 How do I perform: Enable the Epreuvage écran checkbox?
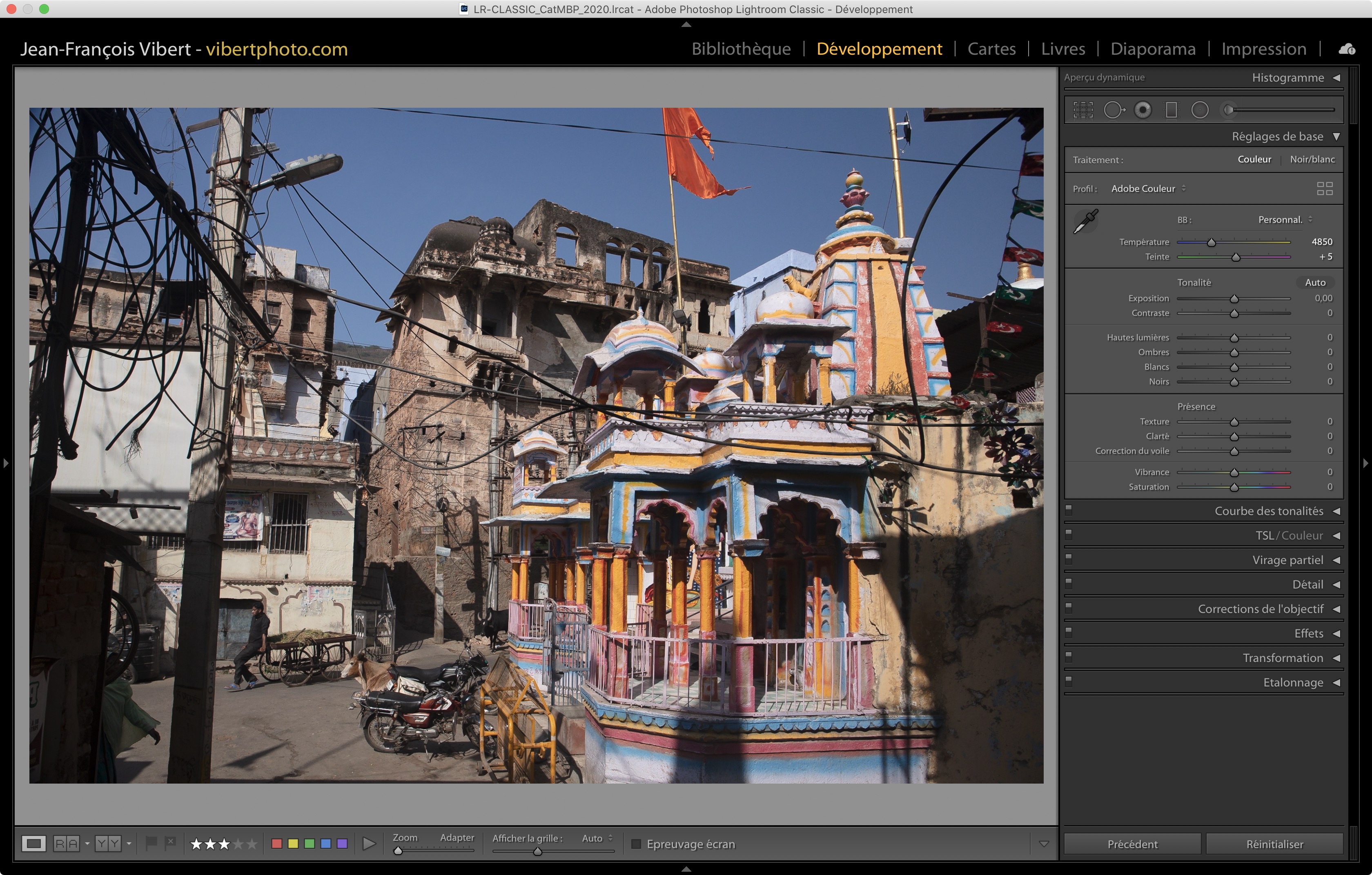click(x=637, y=844)
